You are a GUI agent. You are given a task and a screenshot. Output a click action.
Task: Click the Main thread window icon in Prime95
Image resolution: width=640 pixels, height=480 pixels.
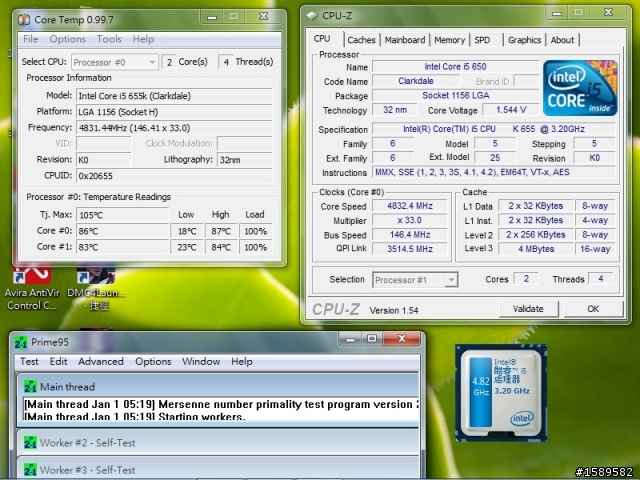point(30,387)
